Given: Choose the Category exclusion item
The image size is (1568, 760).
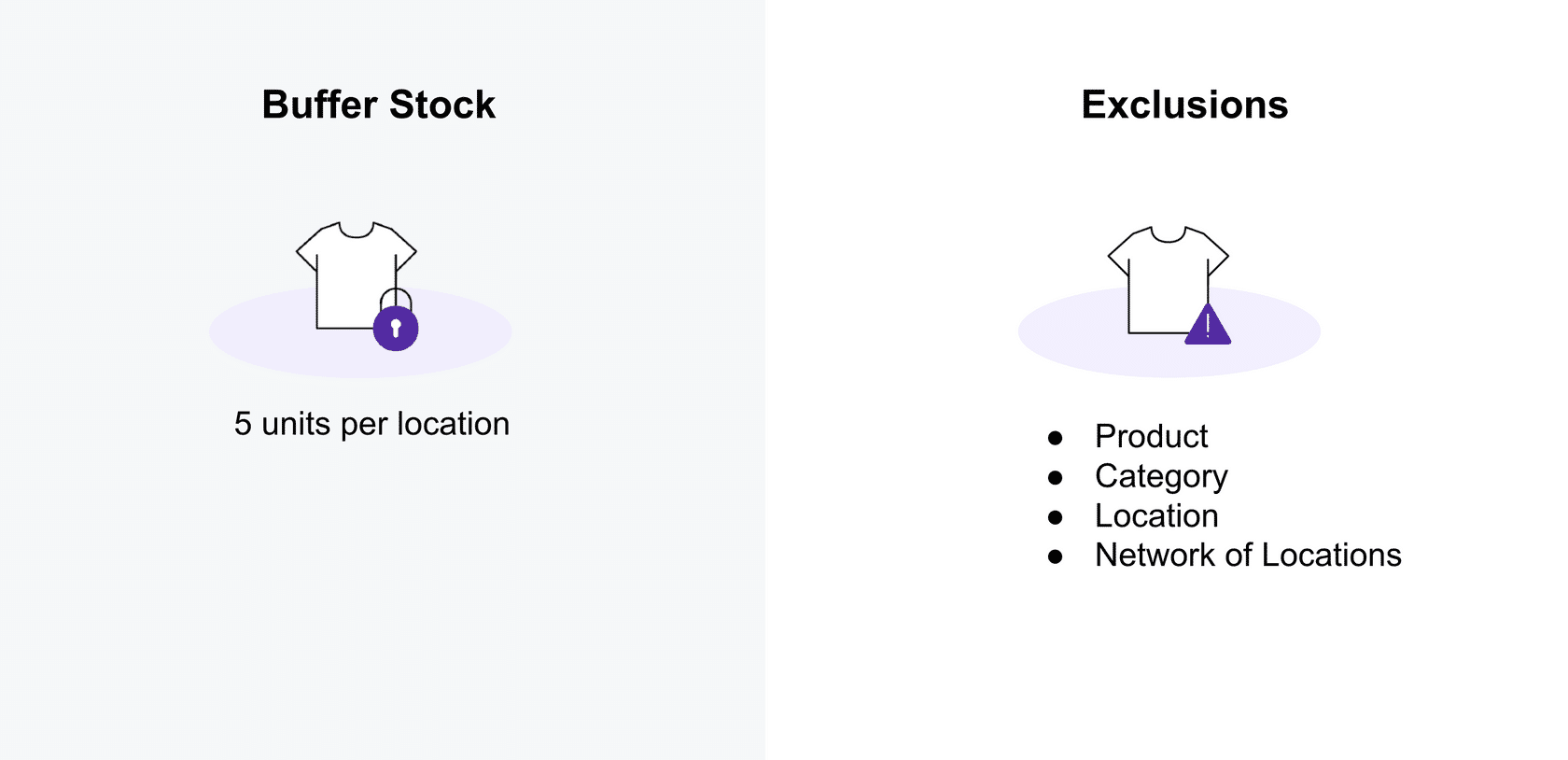Looking at the screenshot, I should tap(1161, 476).
